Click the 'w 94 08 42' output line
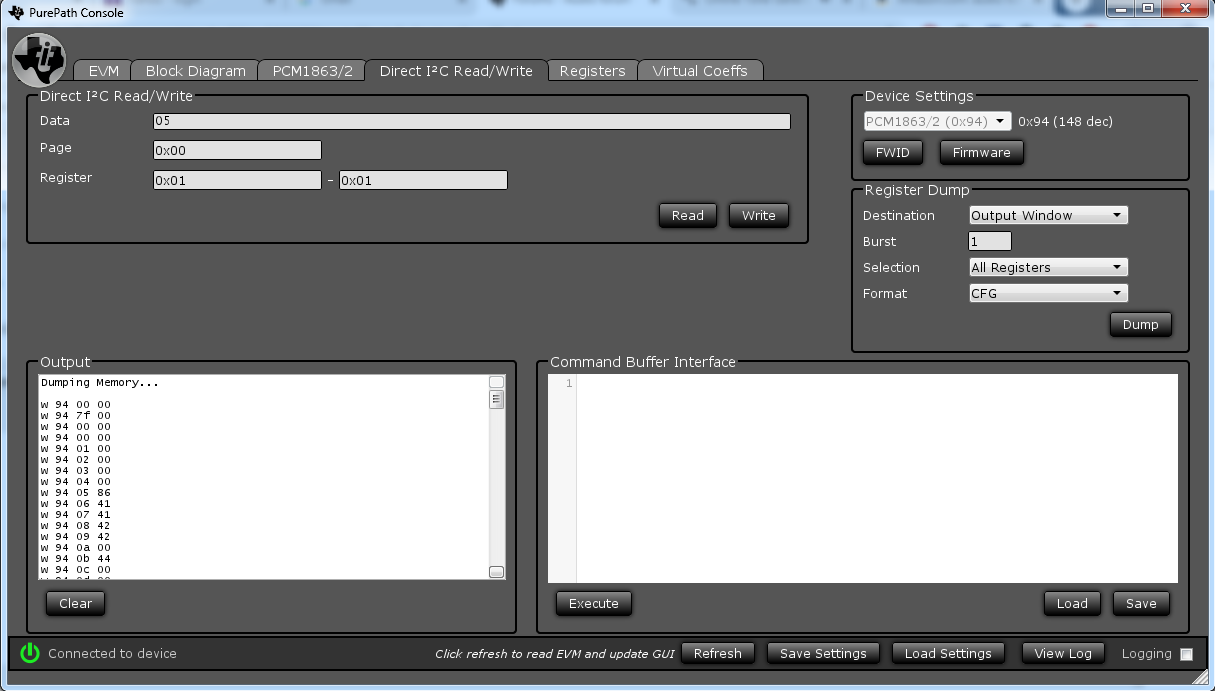The height and width of the screenshot is (691, 1215). coord(76,526)
